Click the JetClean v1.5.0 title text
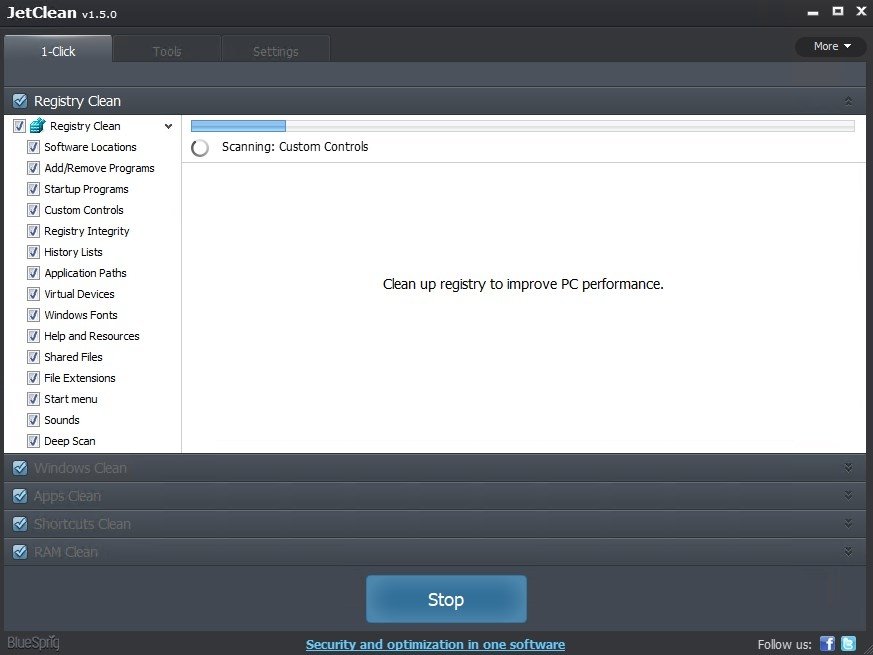This screenshot has height=655, width=873. [x=61, y=13]
